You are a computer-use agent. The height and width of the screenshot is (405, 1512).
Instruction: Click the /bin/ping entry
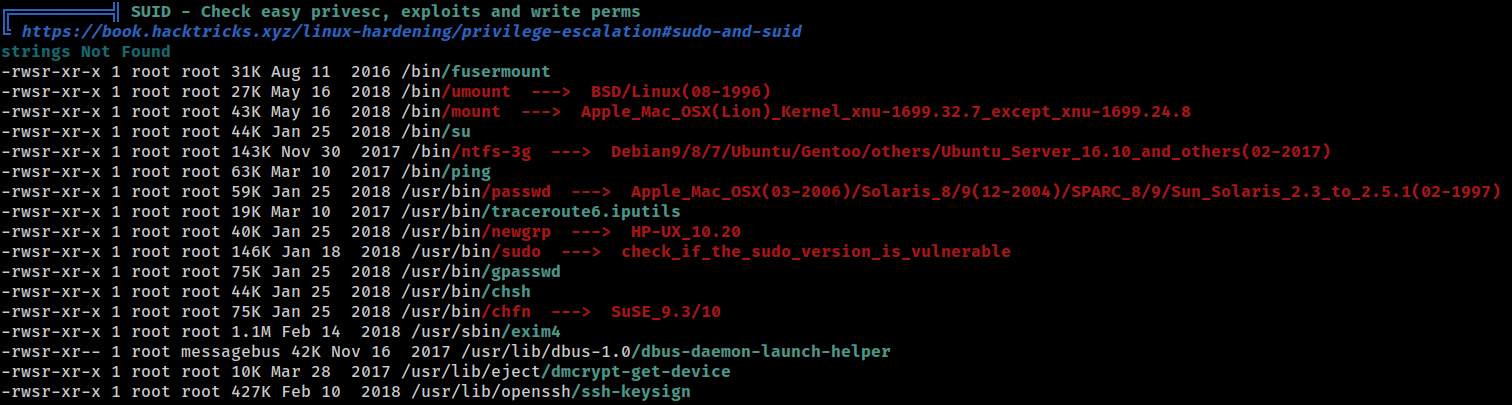[x=446, y=171]
